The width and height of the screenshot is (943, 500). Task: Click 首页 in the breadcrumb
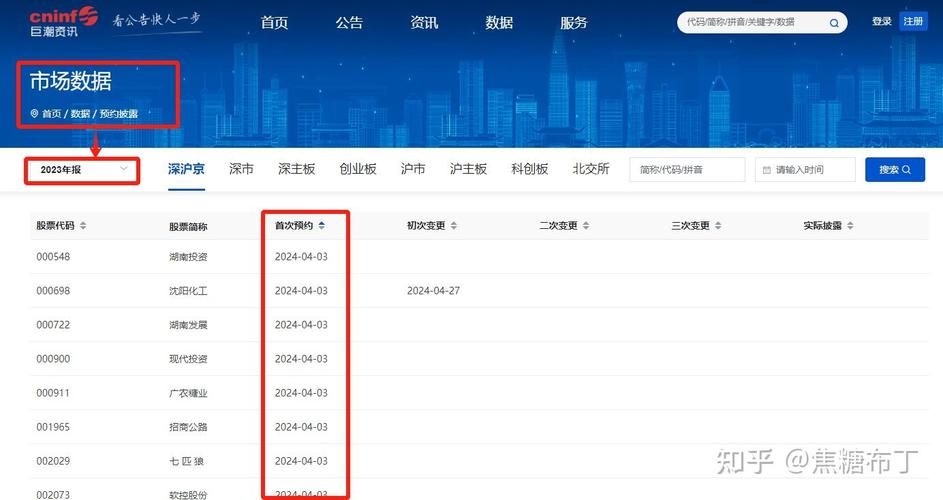click(52, 114)
